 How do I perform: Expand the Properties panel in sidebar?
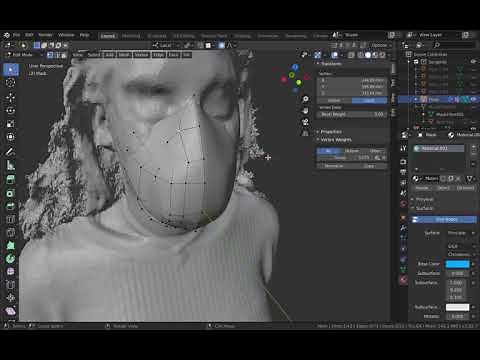(330, 132)
